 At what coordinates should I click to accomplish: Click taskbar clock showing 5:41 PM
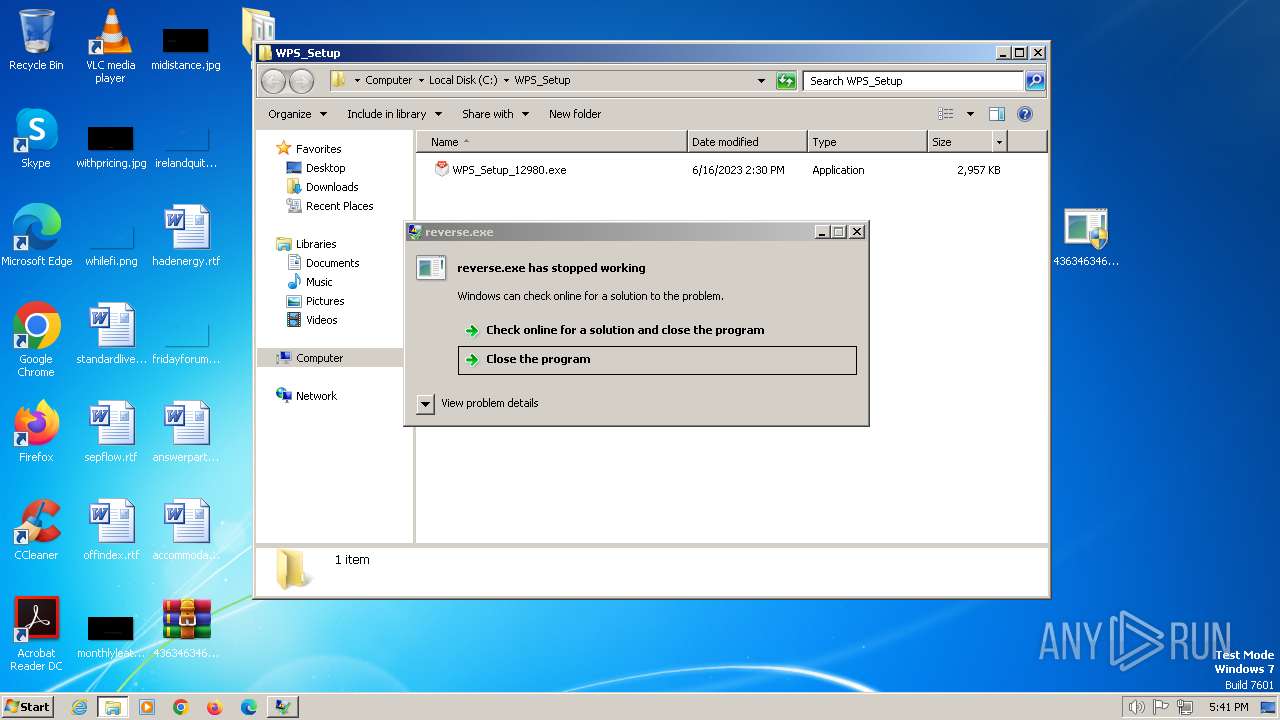click(x=1228, y=707)
